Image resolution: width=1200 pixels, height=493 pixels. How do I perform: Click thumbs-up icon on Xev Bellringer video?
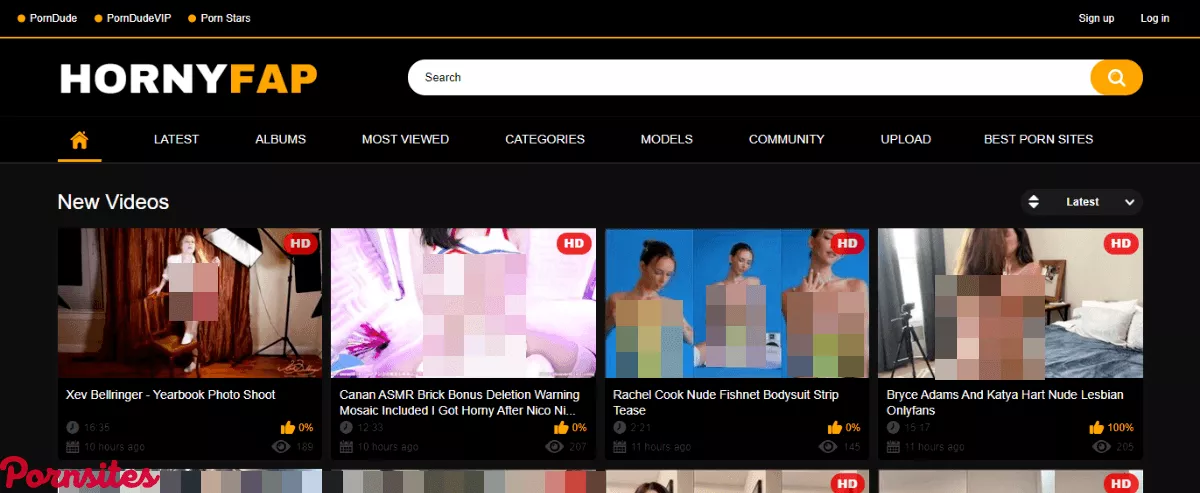tap(288, 427)
